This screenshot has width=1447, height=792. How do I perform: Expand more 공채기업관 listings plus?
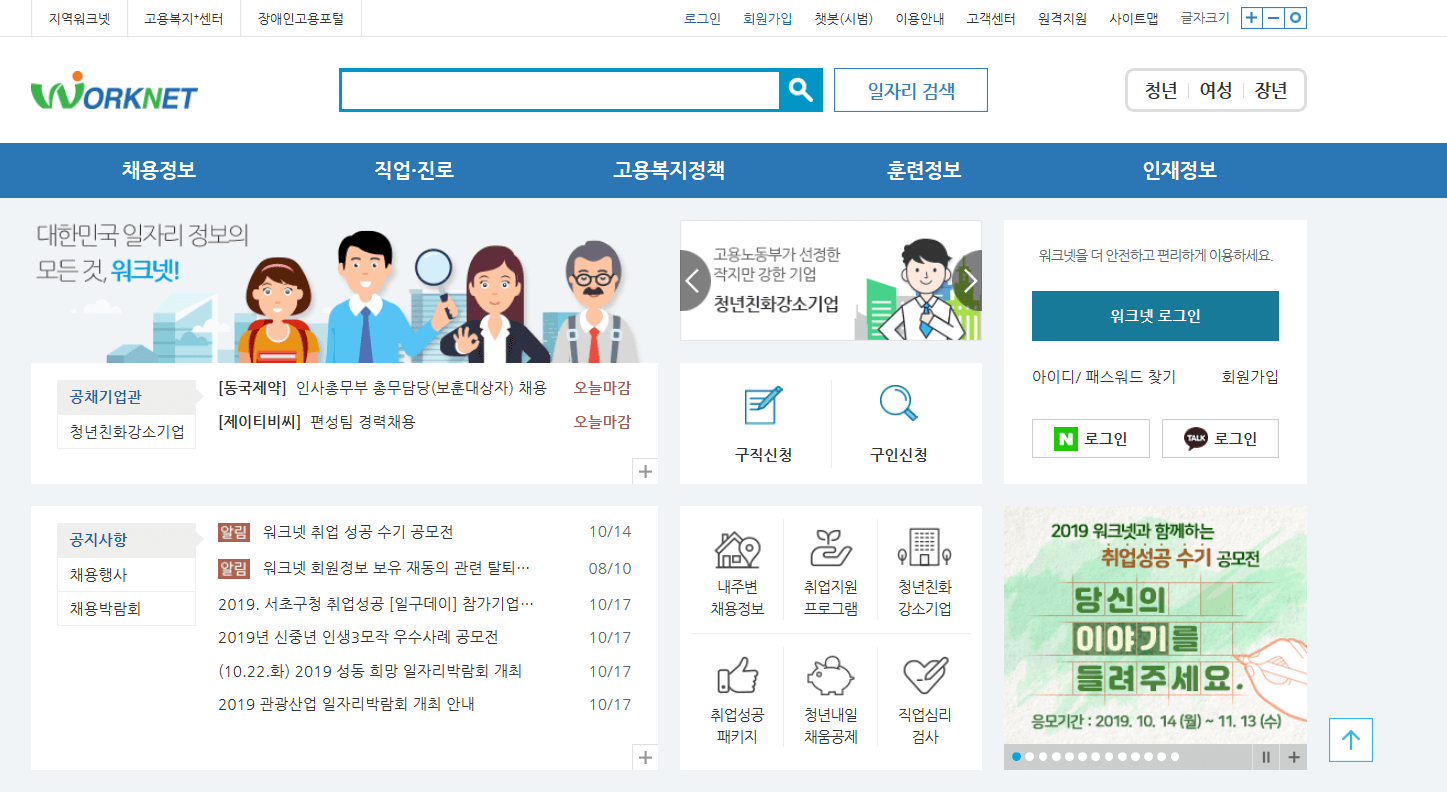pyautogui.click(x=646, y=472)
